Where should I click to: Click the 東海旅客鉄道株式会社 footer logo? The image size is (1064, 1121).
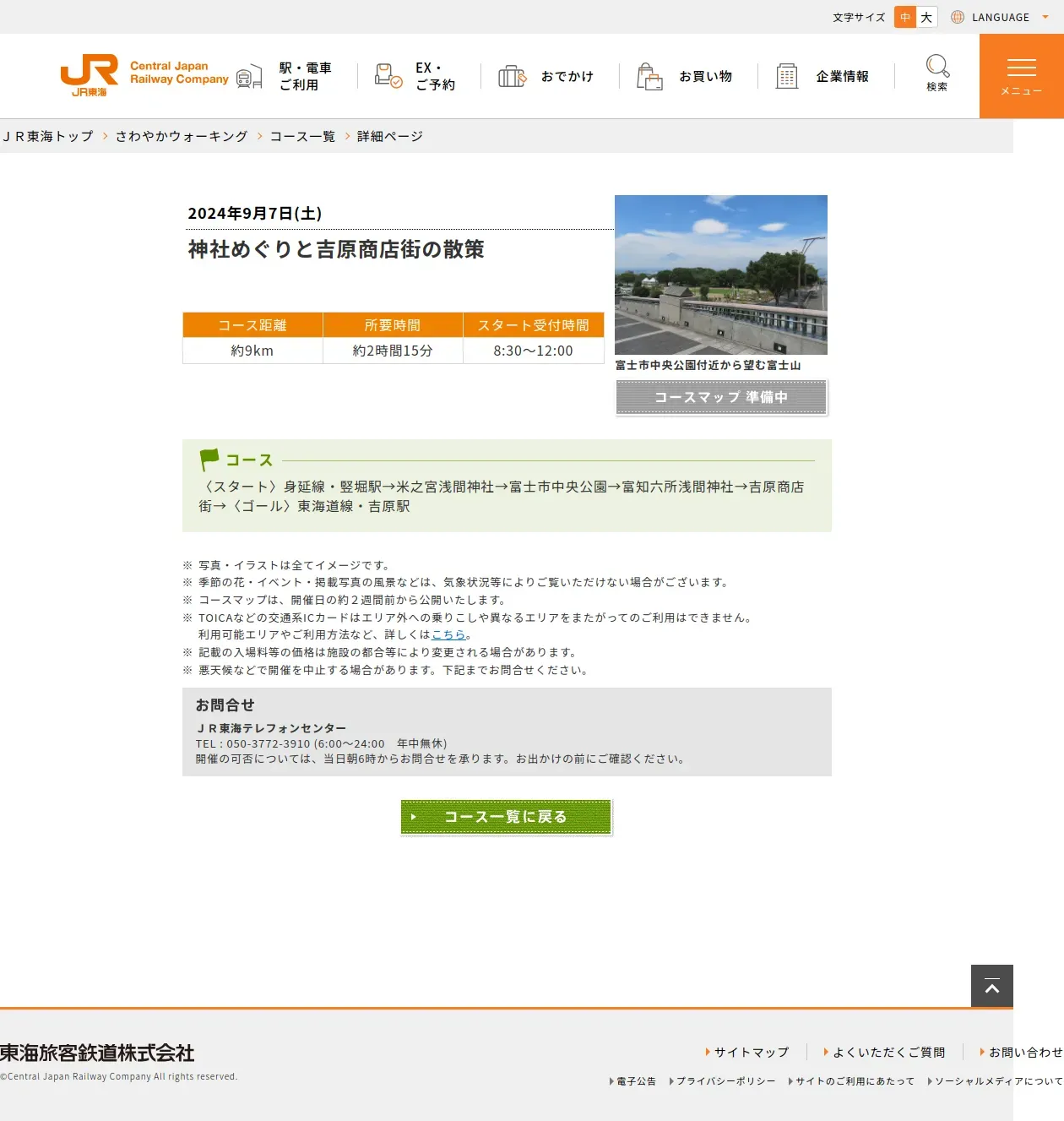[x=97, y=1053]
